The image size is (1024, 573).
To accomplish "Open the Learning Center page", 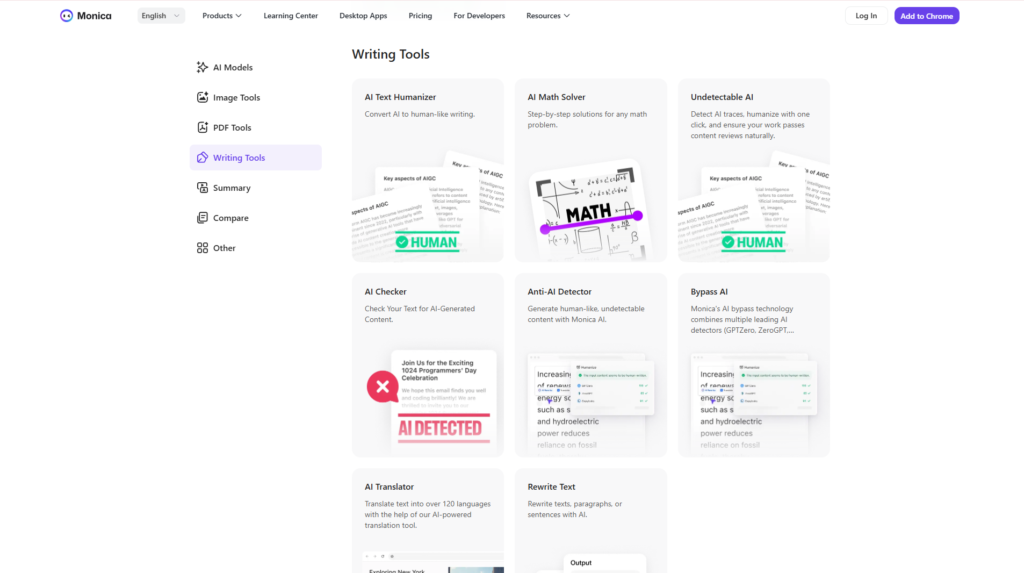I will 291,16.
